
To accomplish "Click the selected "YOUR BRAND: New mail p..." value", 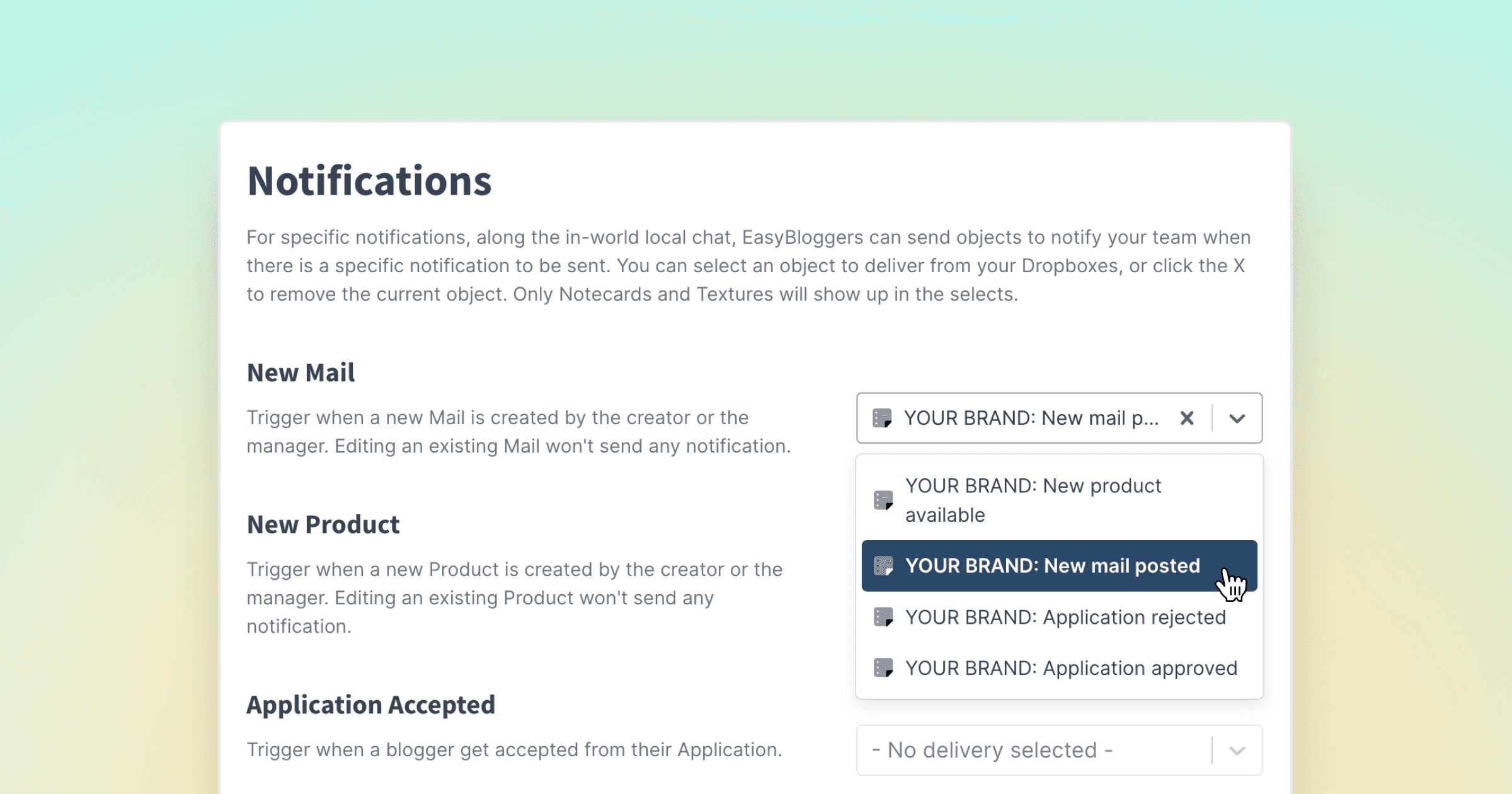I will (1031, 418).
